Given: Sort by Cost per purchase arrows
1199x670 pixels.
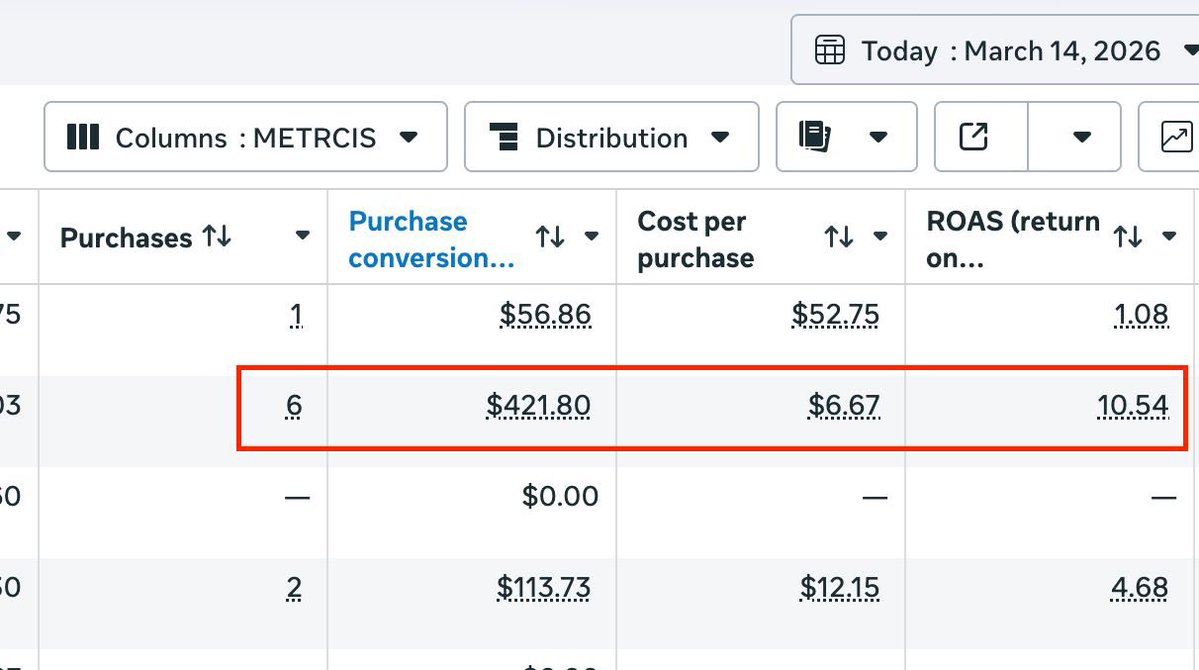Looking at the screenshot, I should [838, 237].
